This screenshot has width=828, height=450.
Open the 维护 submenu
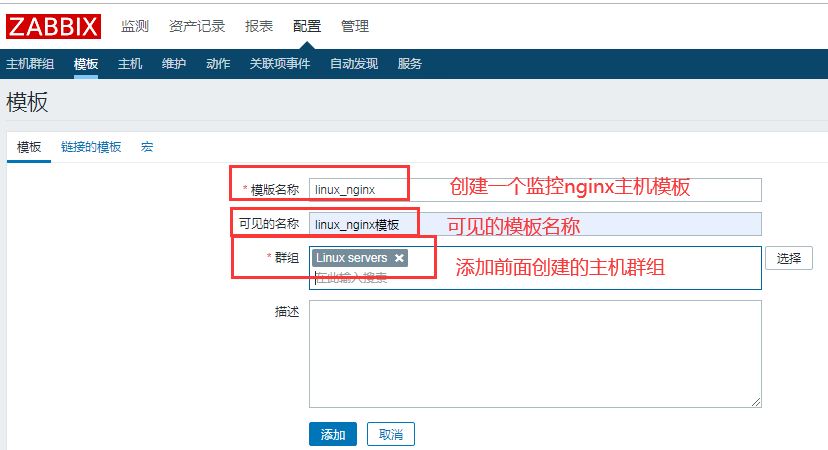coord(174,64)
